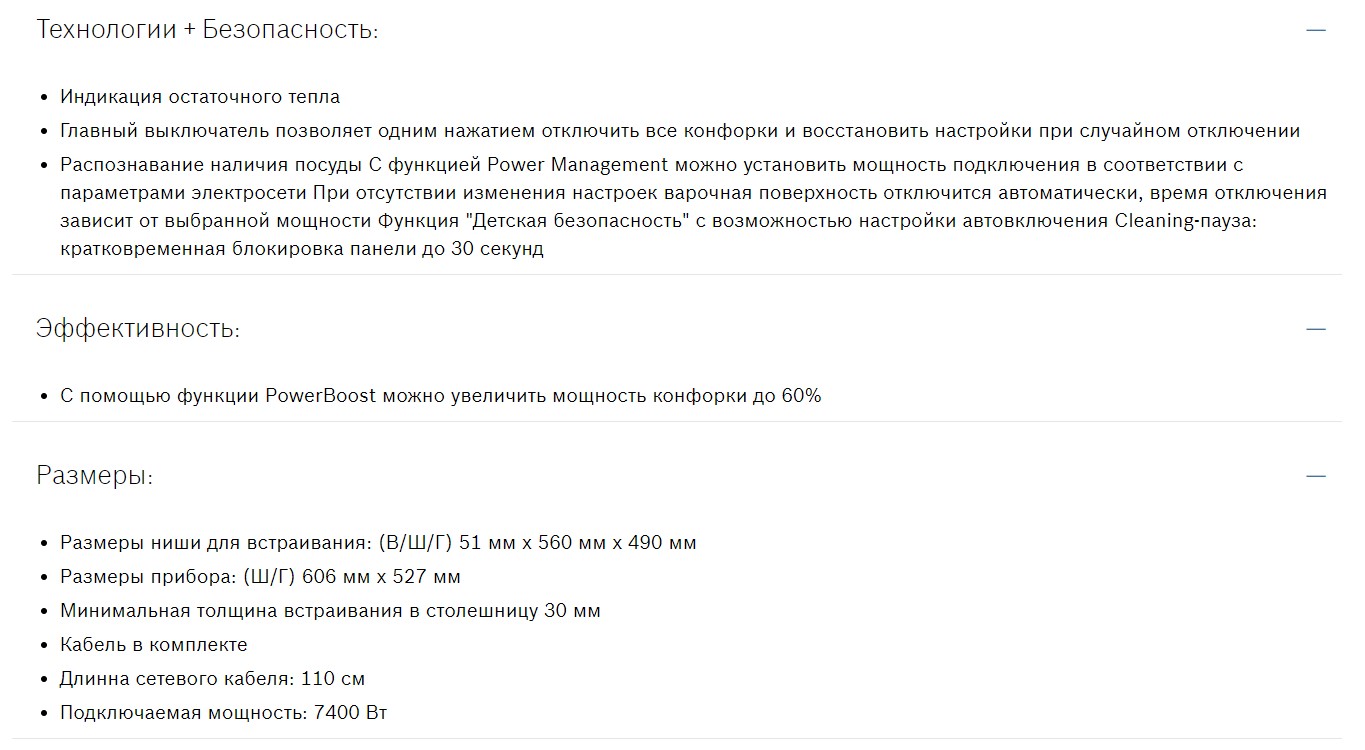This screenshot has width=1365, height=750.
Task: Click the Длинна сетевого кабеля item
Action: [x=212, y=679]
